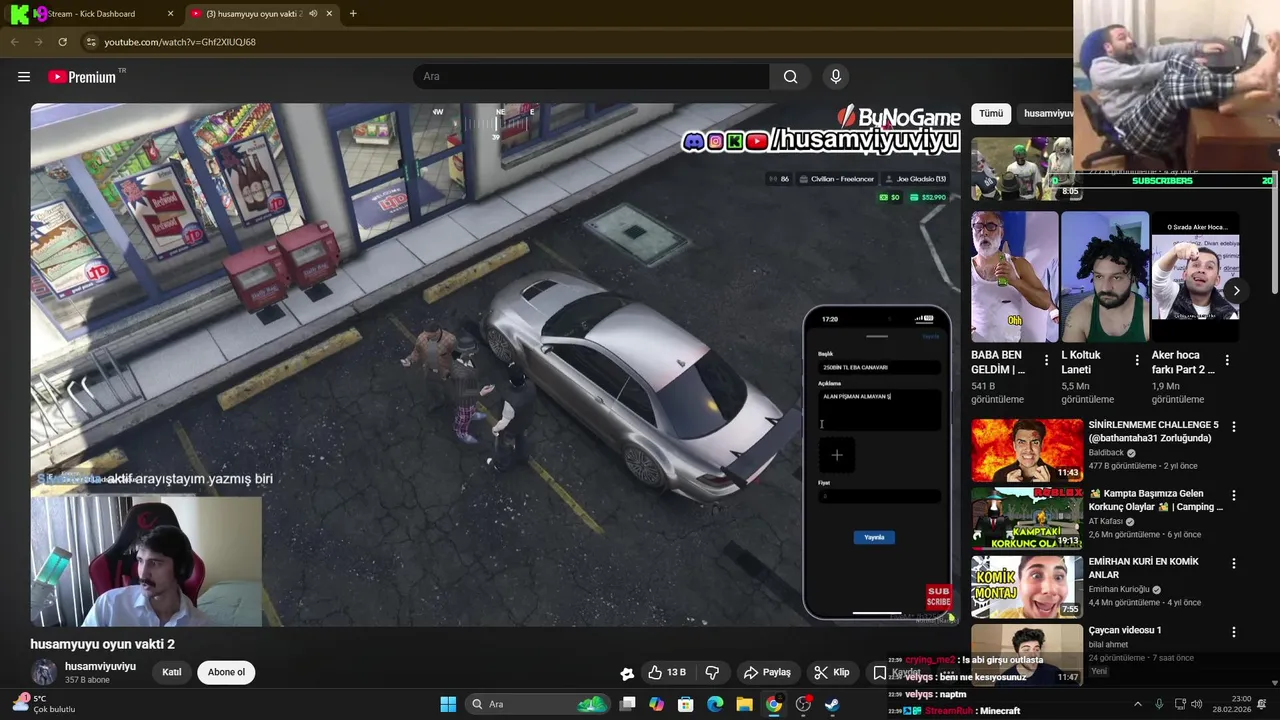Show next Shorts with arrow button
This screenshot has width=1280, height=720.
click(x=1236, y=291)
